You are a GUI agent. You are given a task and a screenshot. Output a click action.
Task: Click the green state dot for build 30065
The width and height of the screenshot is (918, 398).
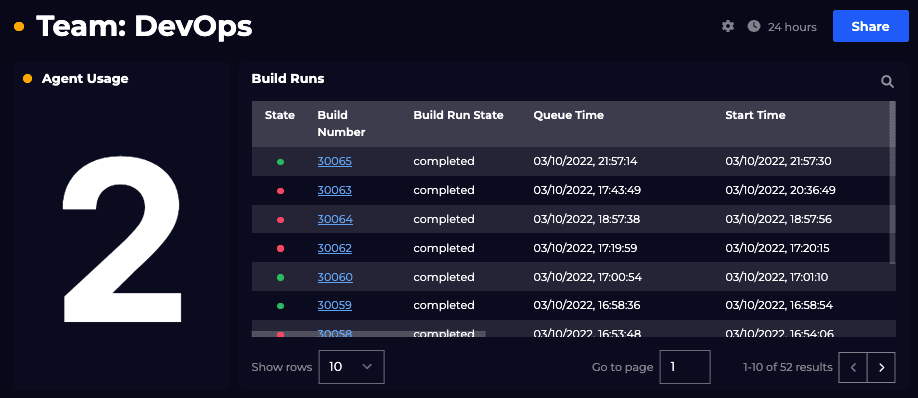pos(280,162)
